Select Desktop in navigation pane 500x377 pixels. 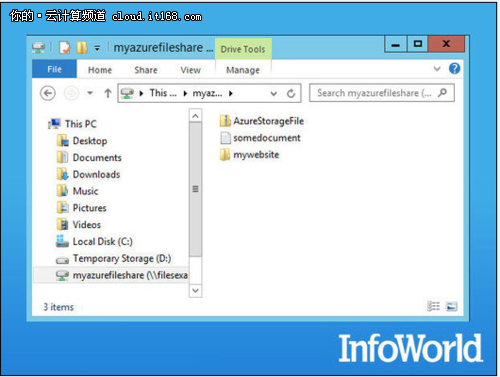pyautogui.click(x=90, y=141)
